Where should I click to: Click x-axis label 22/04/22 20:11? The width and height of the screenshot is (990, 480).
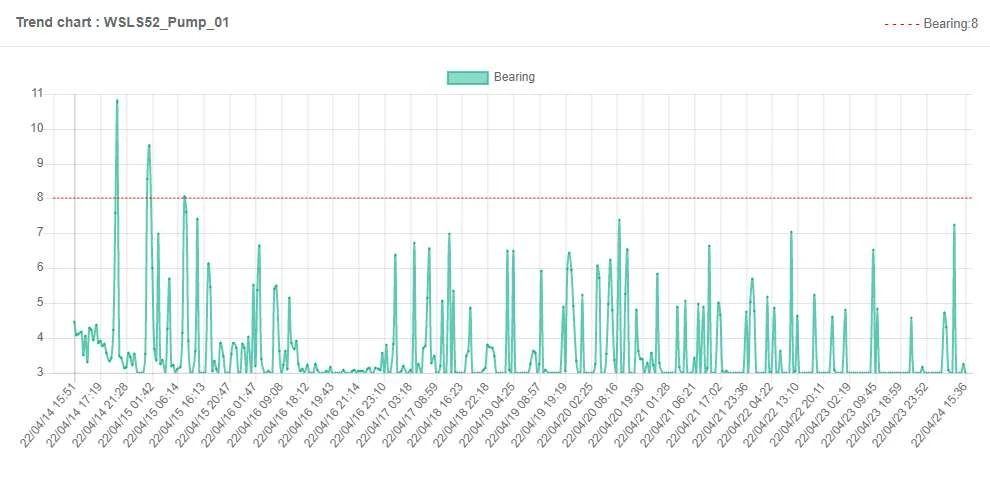click(799, 414)
